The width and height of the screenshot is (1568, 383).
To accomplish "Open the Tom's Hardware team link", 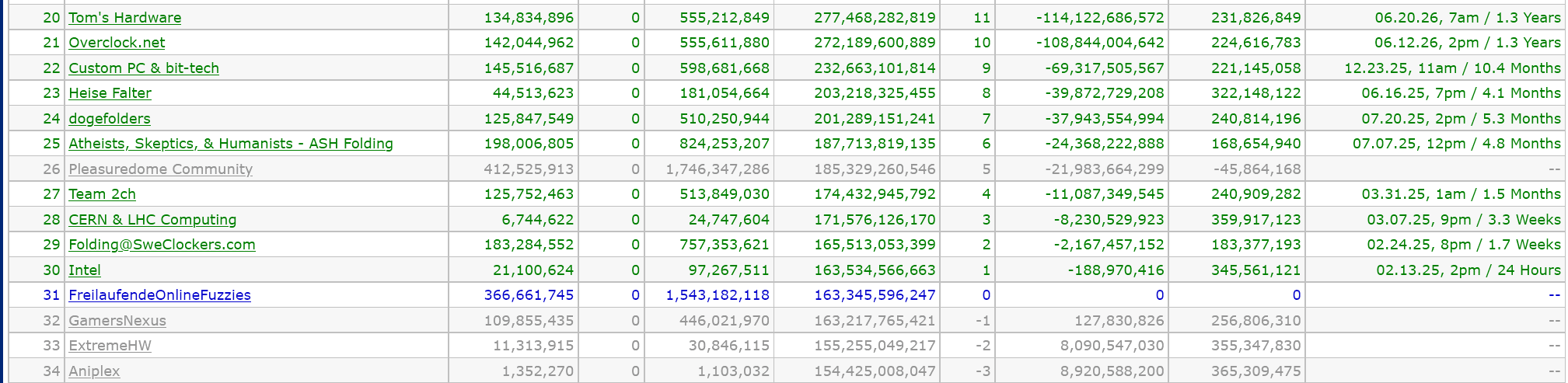I will pyautogui.click(x=124, y=18).
